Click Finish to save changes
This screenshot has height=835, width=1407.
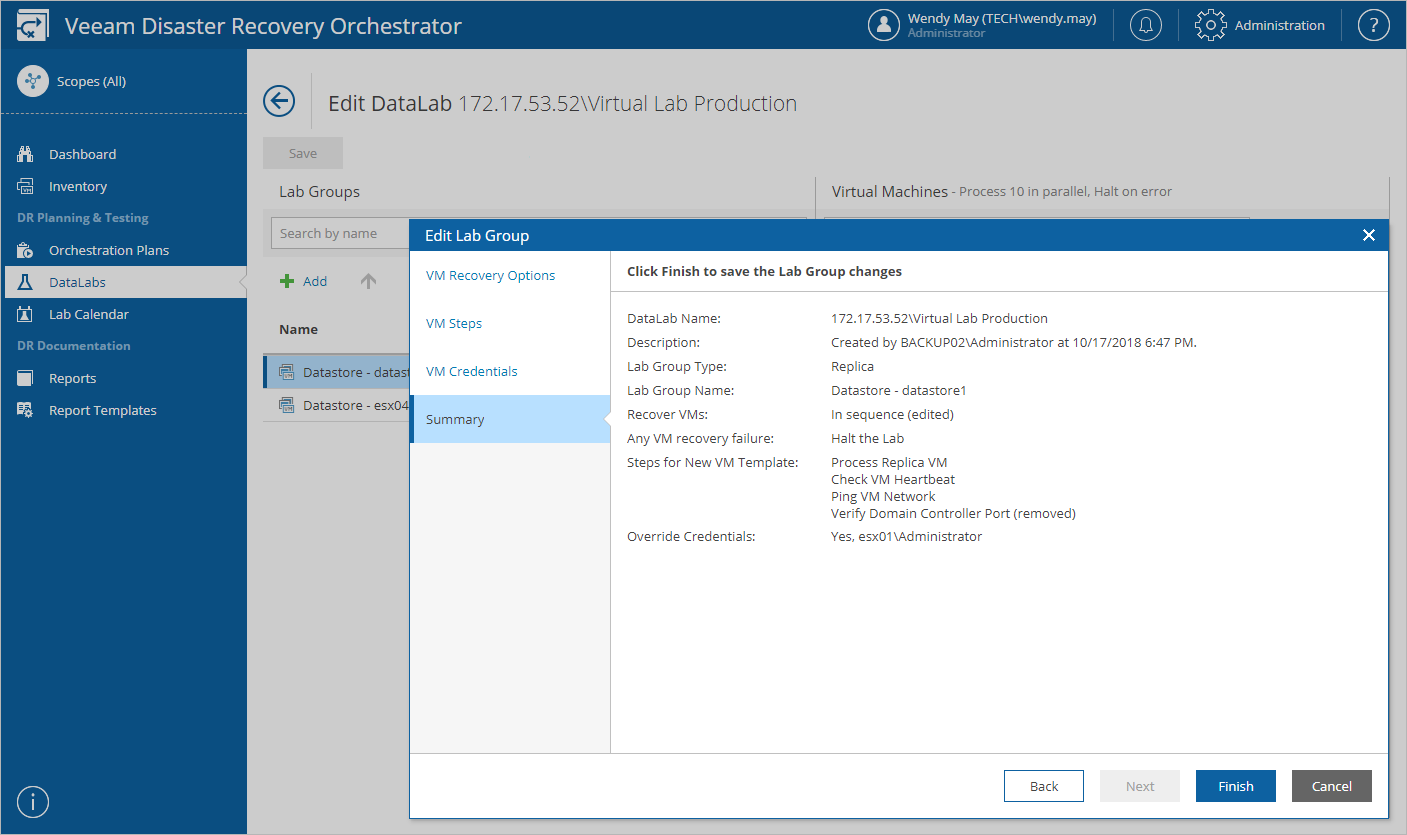coord(1236,786)
